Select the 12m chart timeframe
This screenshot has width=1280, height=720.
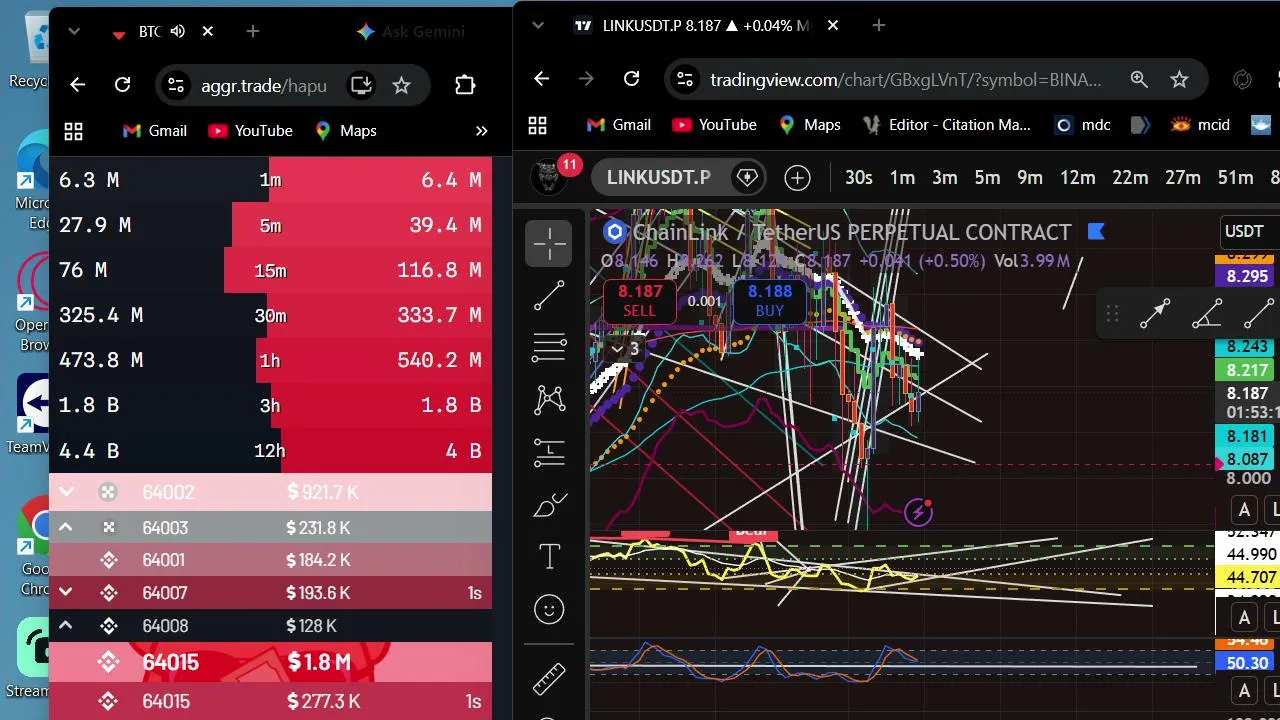1077,178
